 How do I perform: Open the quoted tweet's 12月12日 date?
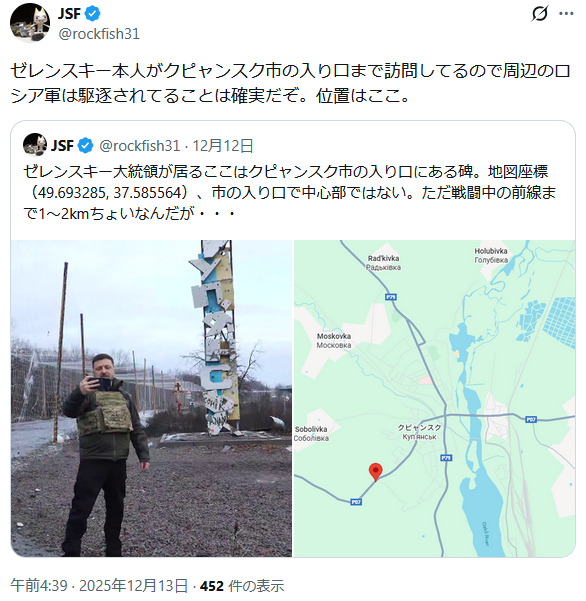(223, 146)
